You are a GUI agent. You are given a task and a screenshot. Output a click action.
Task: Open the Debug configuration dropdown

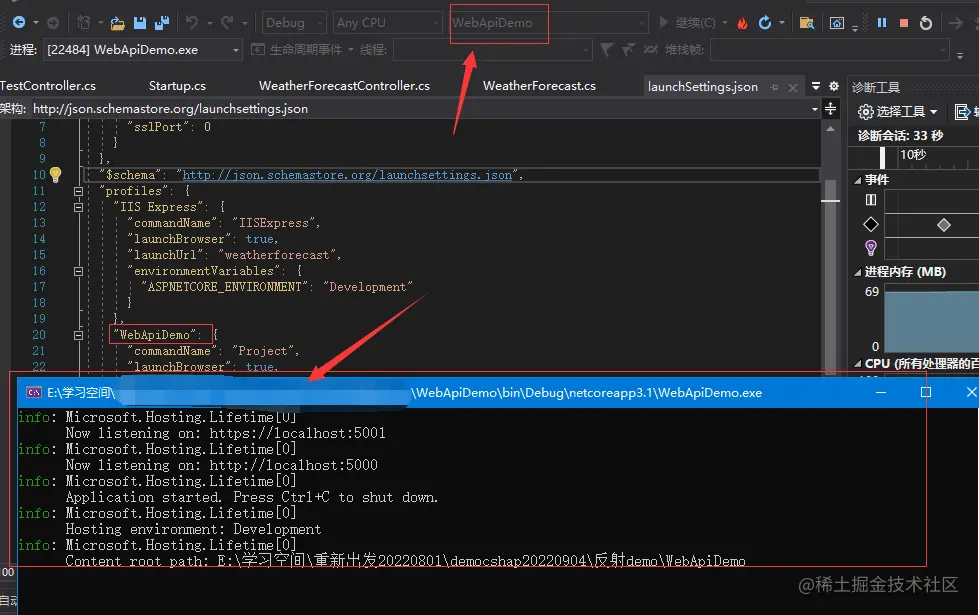pos(294,23)
